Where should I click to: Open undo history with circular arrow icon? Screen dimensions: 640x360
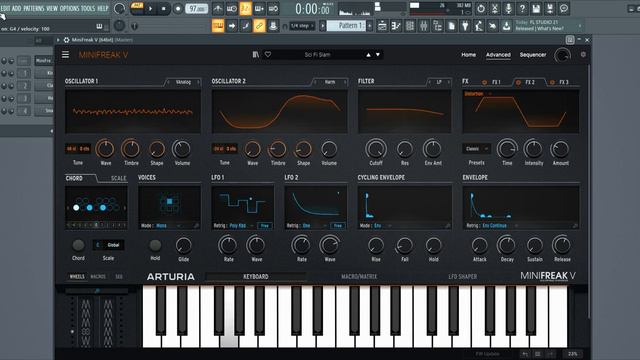(481, 8)
